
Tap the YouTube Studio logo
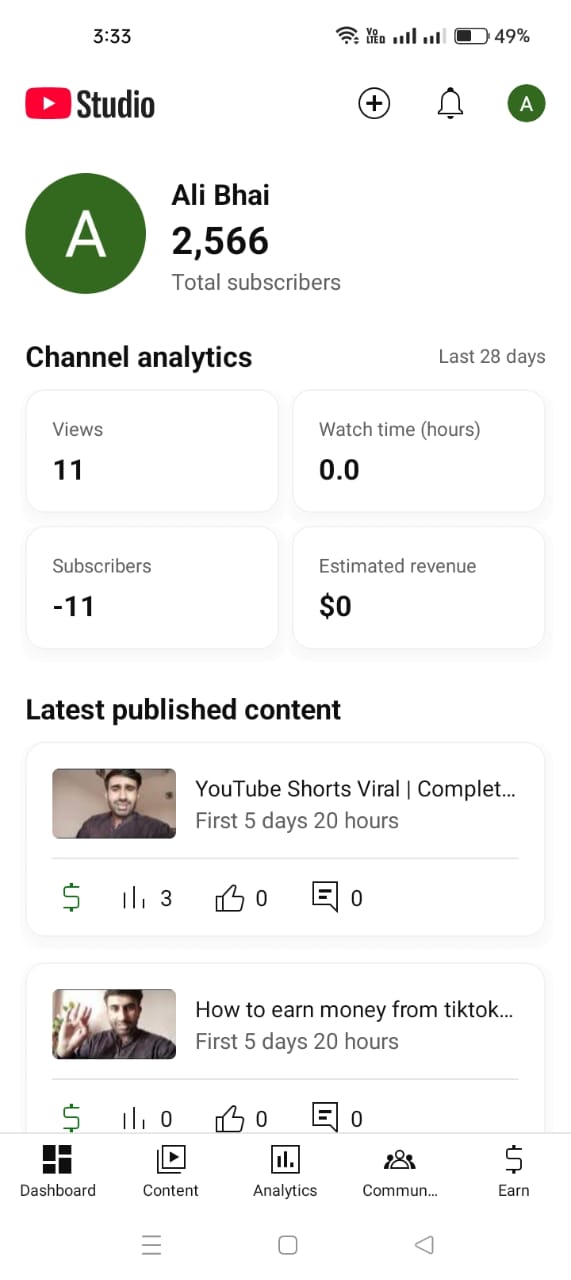[x=90, y=104]
